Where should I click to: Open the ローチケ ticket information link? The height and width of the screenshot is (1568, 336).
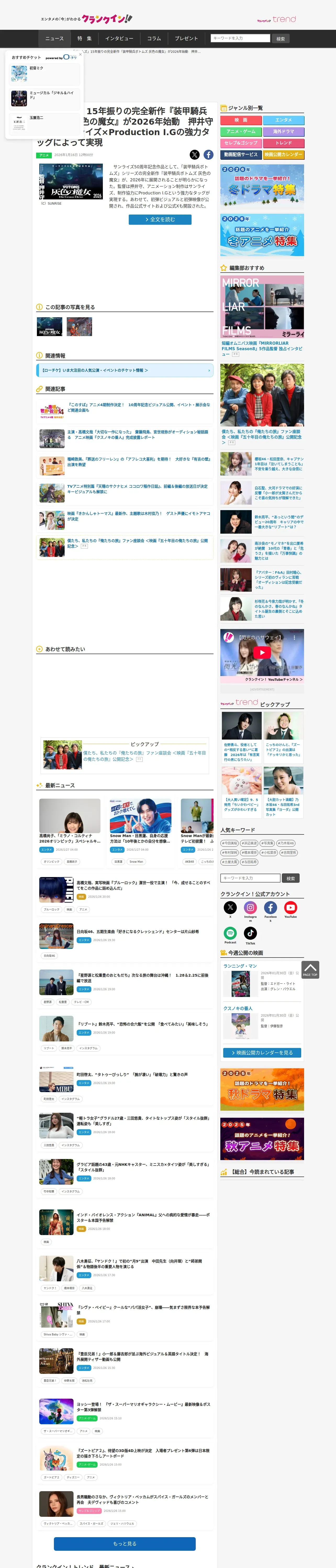(x=124, y=370)
